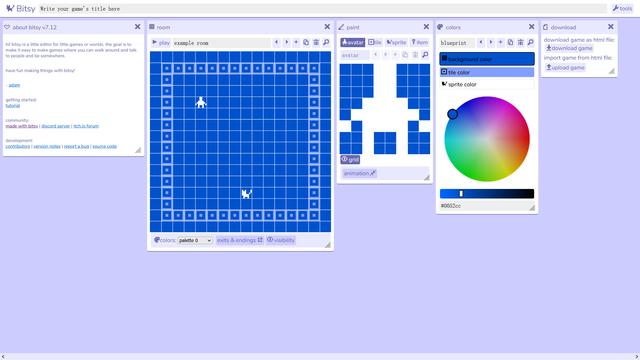Open the tutorial link
The width and height of the screenshot is (640, 360).
pos(13,106)
